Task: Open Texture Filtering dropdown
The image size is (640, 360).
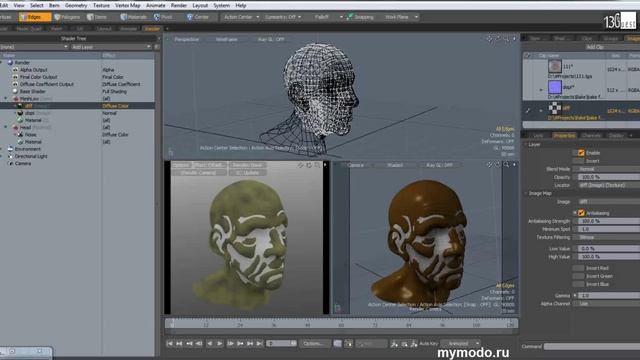Action: click(608, 237)
